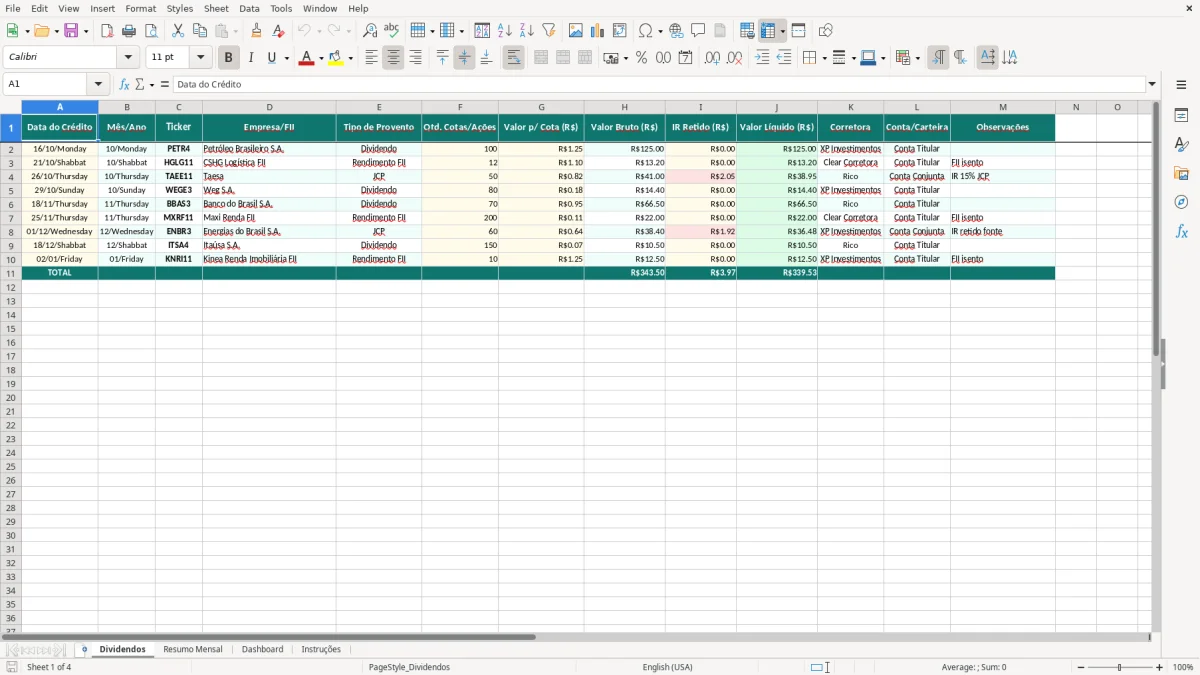Toggle Freeze Rows and Columns
The height and width of the screenshot is (675, 1200).
pos(768,31)
